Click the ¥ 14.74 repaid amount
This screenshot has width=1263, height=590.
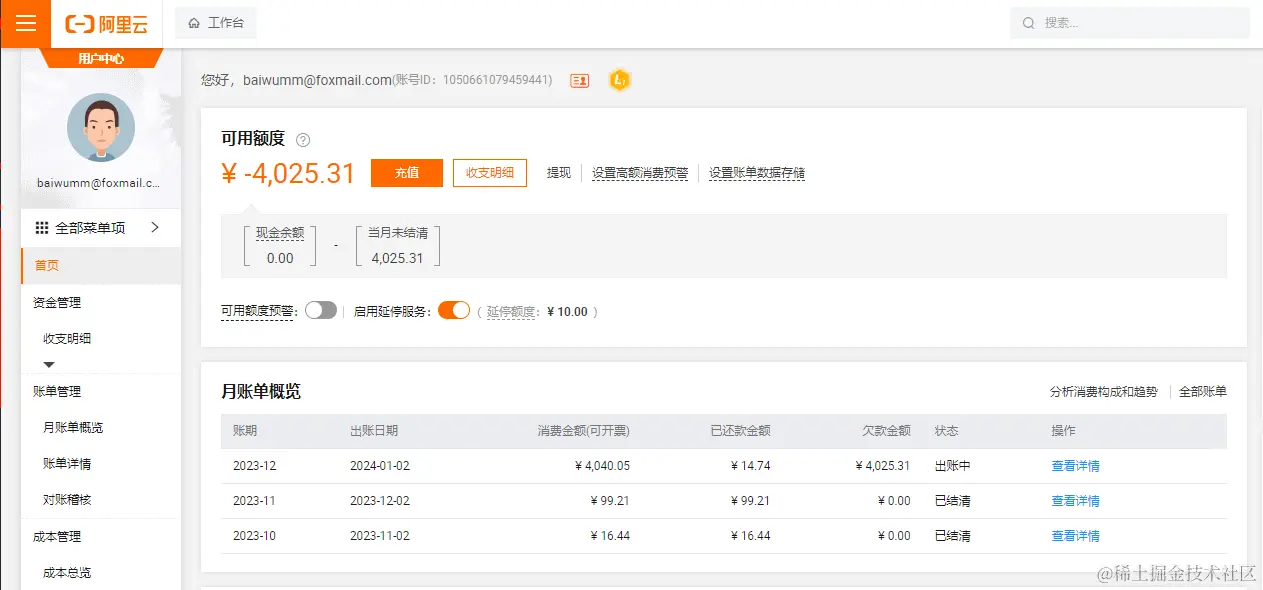tap(749, 466)
